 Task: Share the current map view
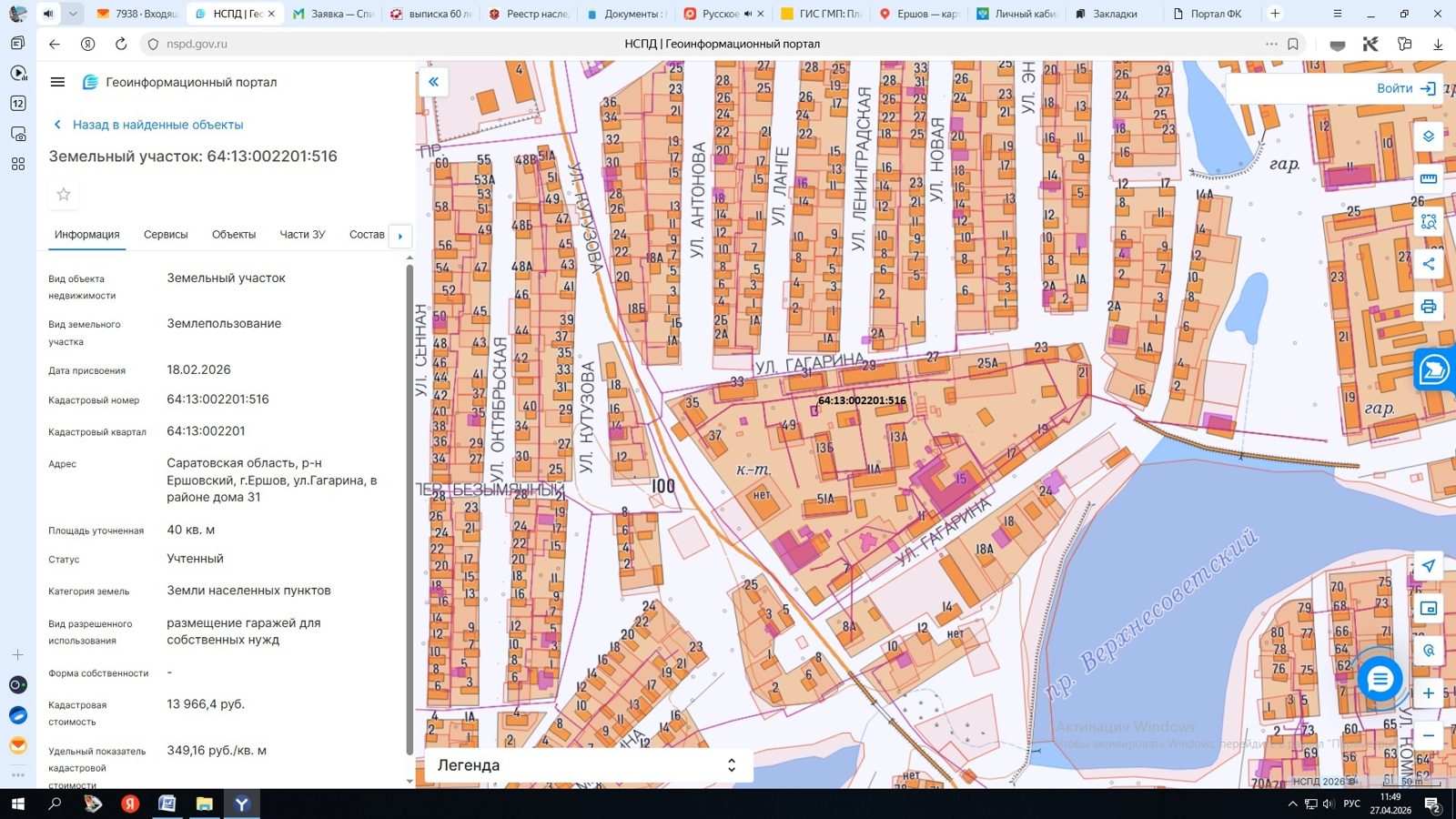(1428, 264)
